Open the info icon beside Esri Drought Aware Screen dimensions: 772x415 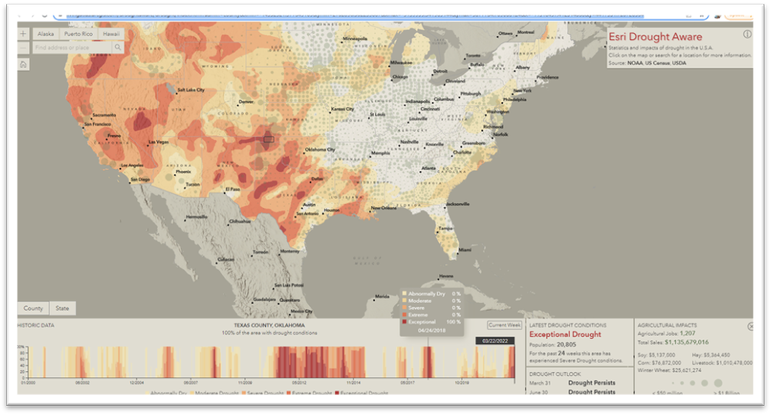747,34
